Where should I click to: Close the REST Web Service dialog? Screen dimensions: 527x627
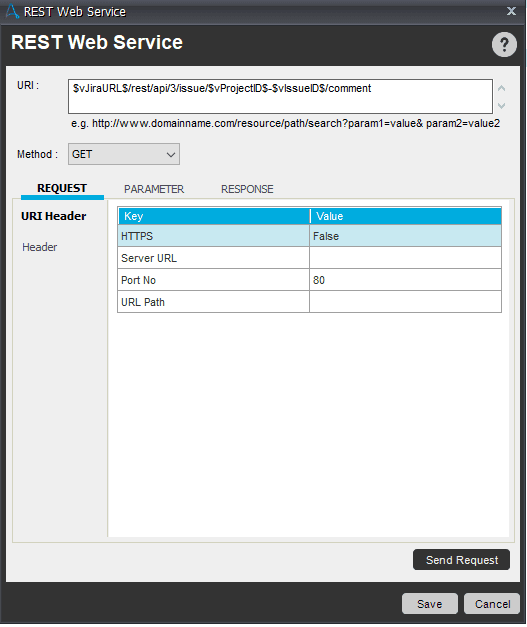click(511, 11)
